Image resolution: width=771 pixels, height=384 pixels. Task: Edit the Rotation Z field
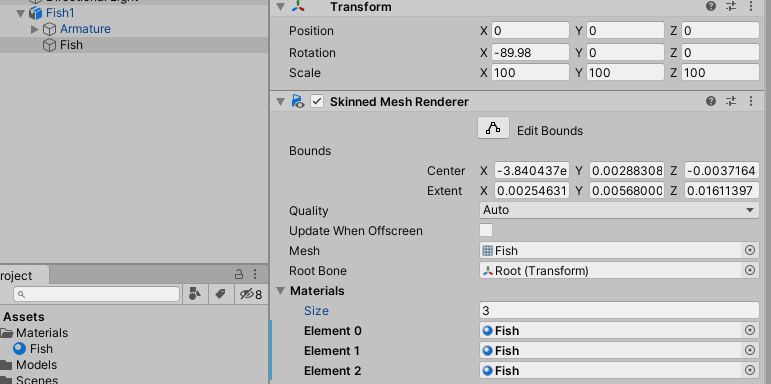click(720, 52)
